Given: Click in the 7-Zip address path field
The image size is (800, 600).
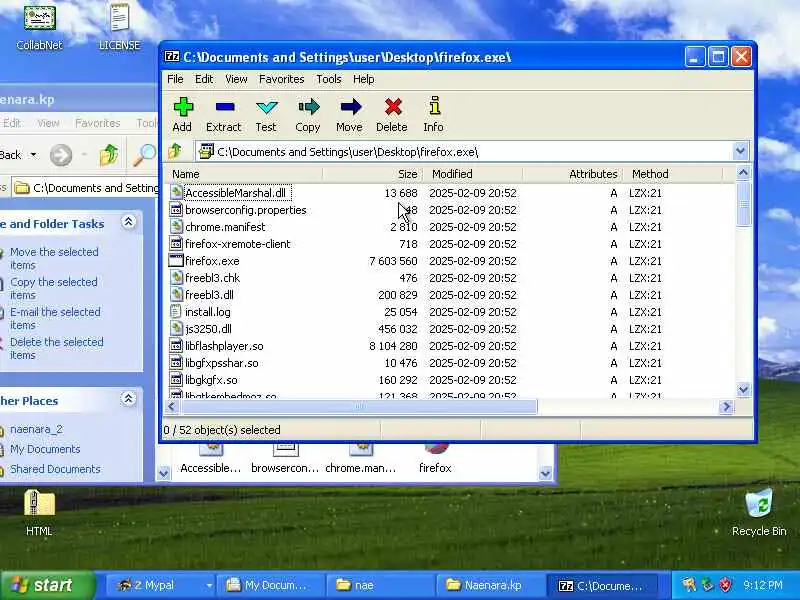Looking at the screenshot, I should click(x=464, y=152).
